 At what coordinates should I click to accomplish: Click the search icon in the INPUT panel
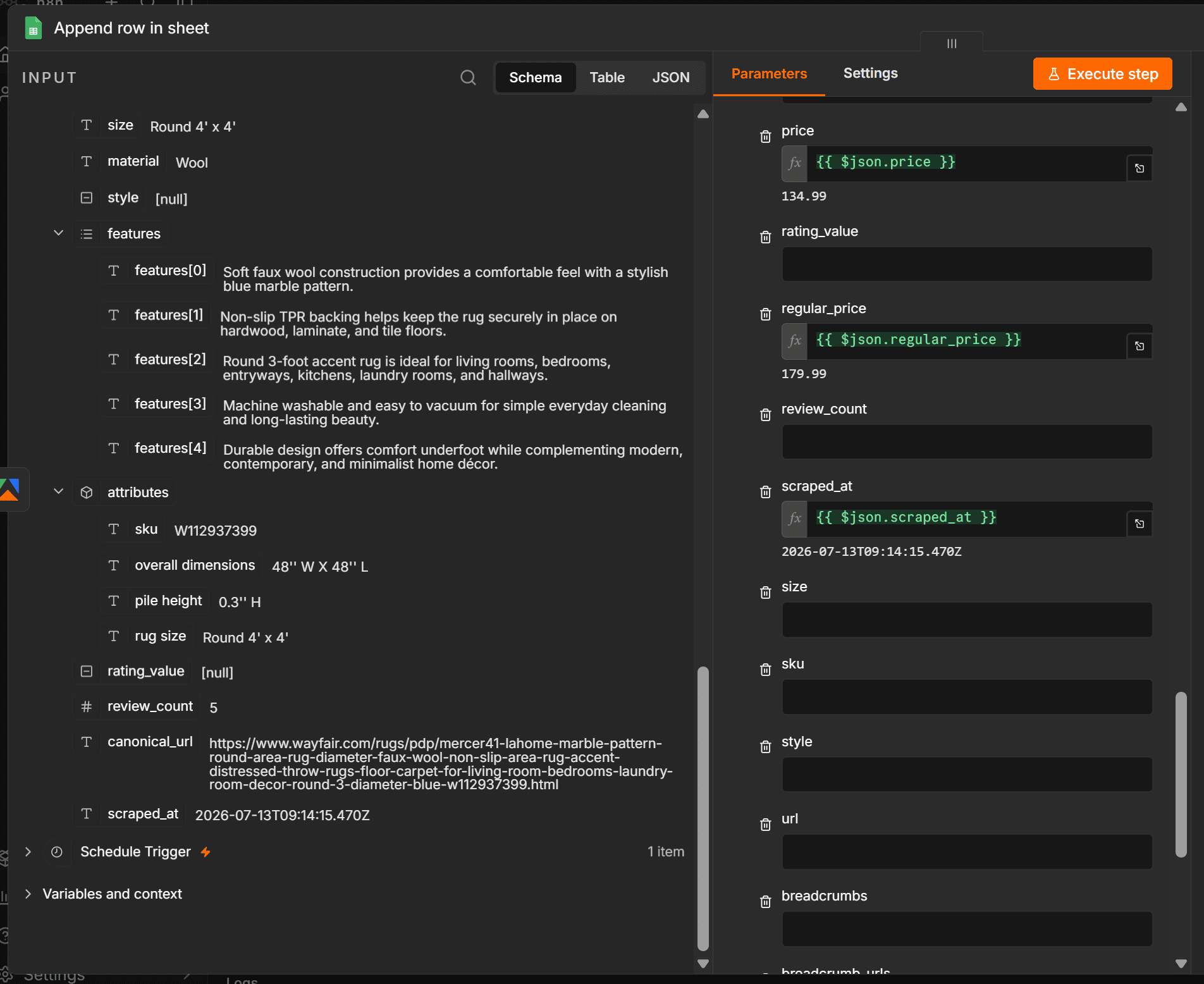tap(468, 78)
